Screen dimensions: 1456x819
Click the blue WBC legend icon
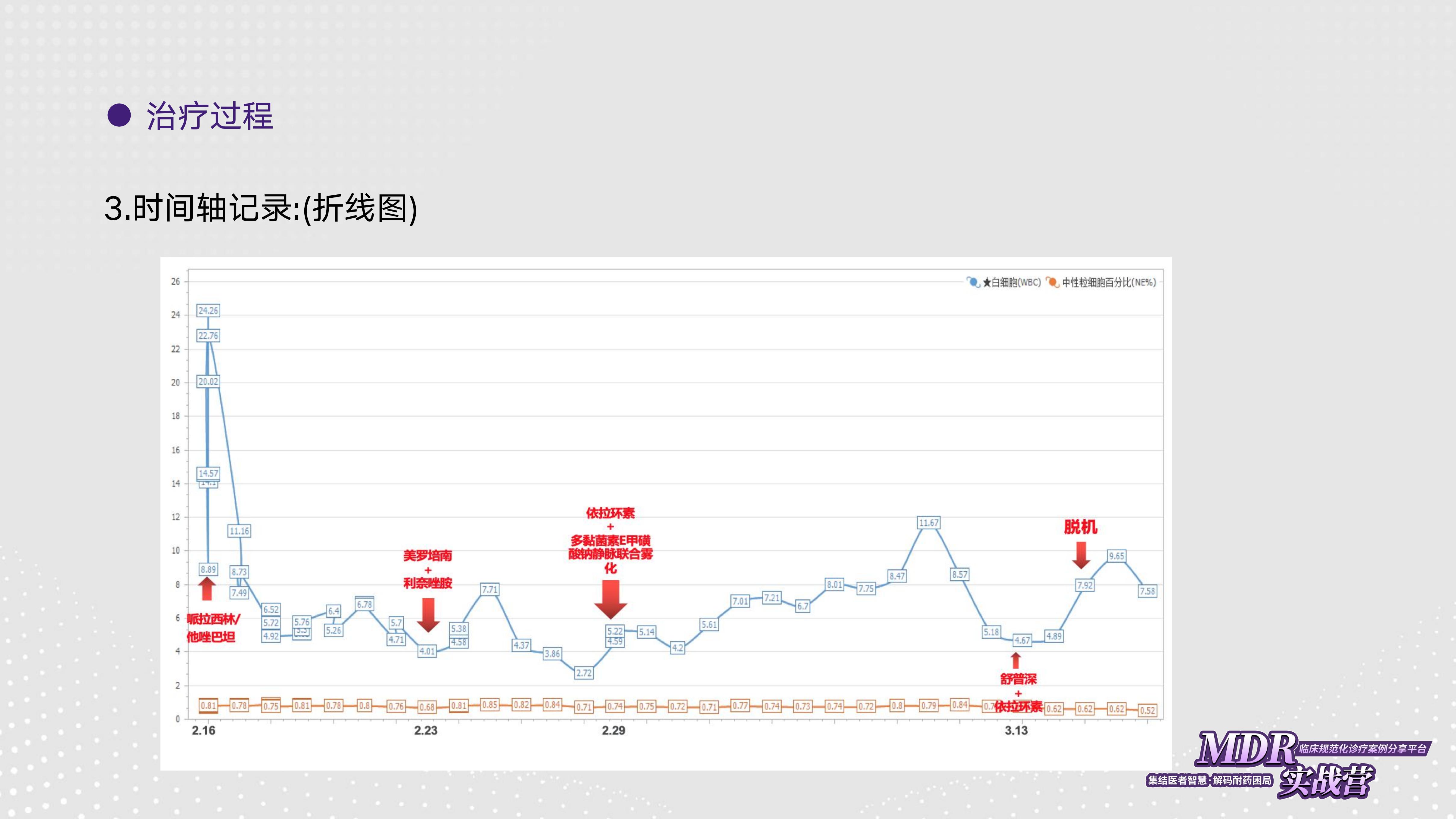973,281
